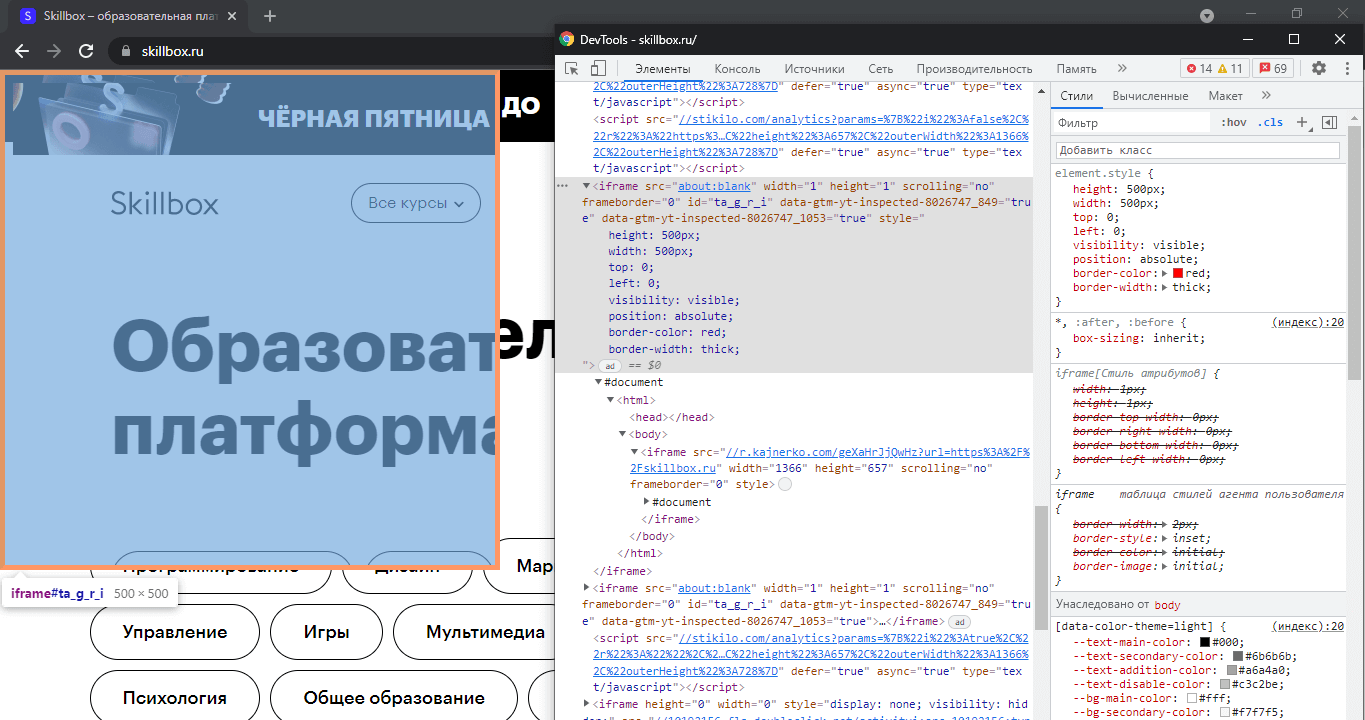Click the Психология category button
The height and width of the screenshot is (720, 1365).
tap(175, 698)
